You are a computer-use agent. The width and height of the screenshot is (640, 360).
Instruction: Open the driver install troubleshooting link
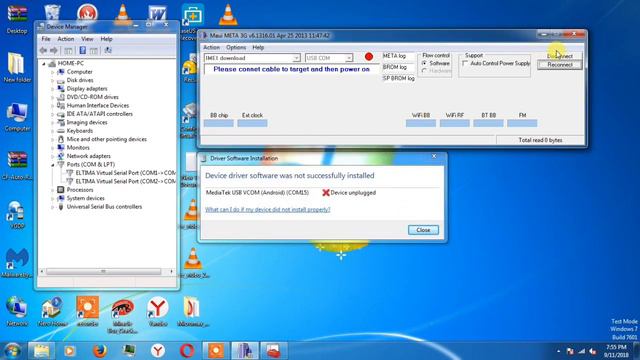pos(267,209)
